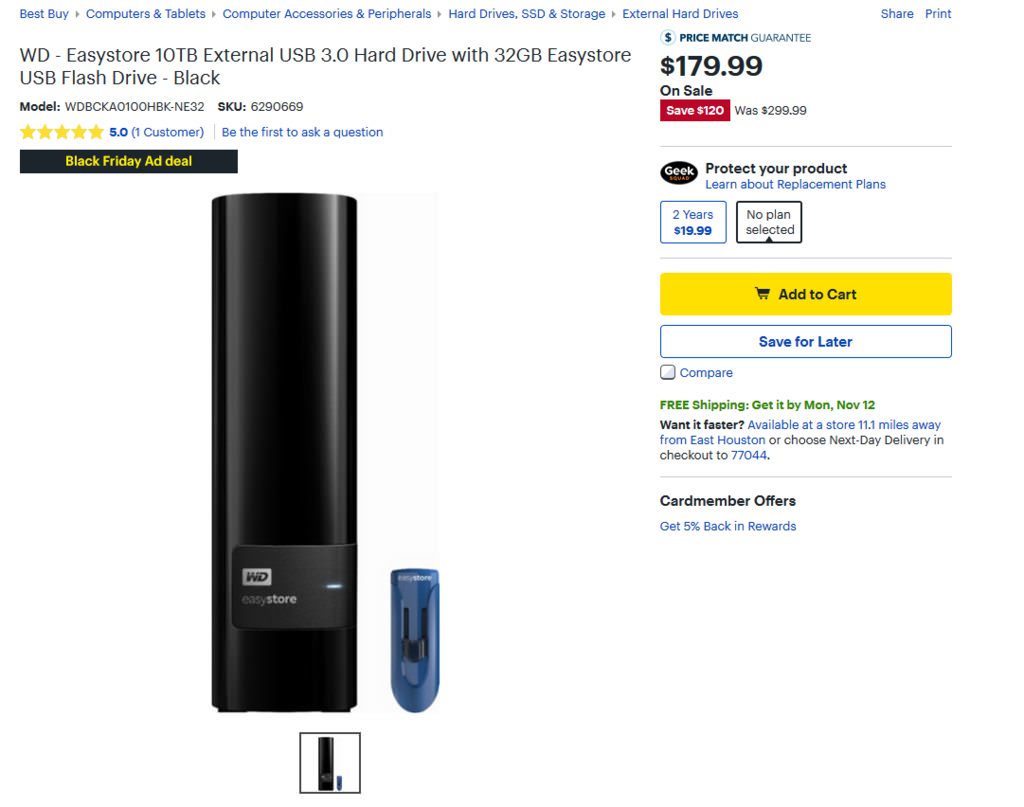Click the Geek Squad logo icon
Screen dimensions: 1024x807
tap(679, 173)
